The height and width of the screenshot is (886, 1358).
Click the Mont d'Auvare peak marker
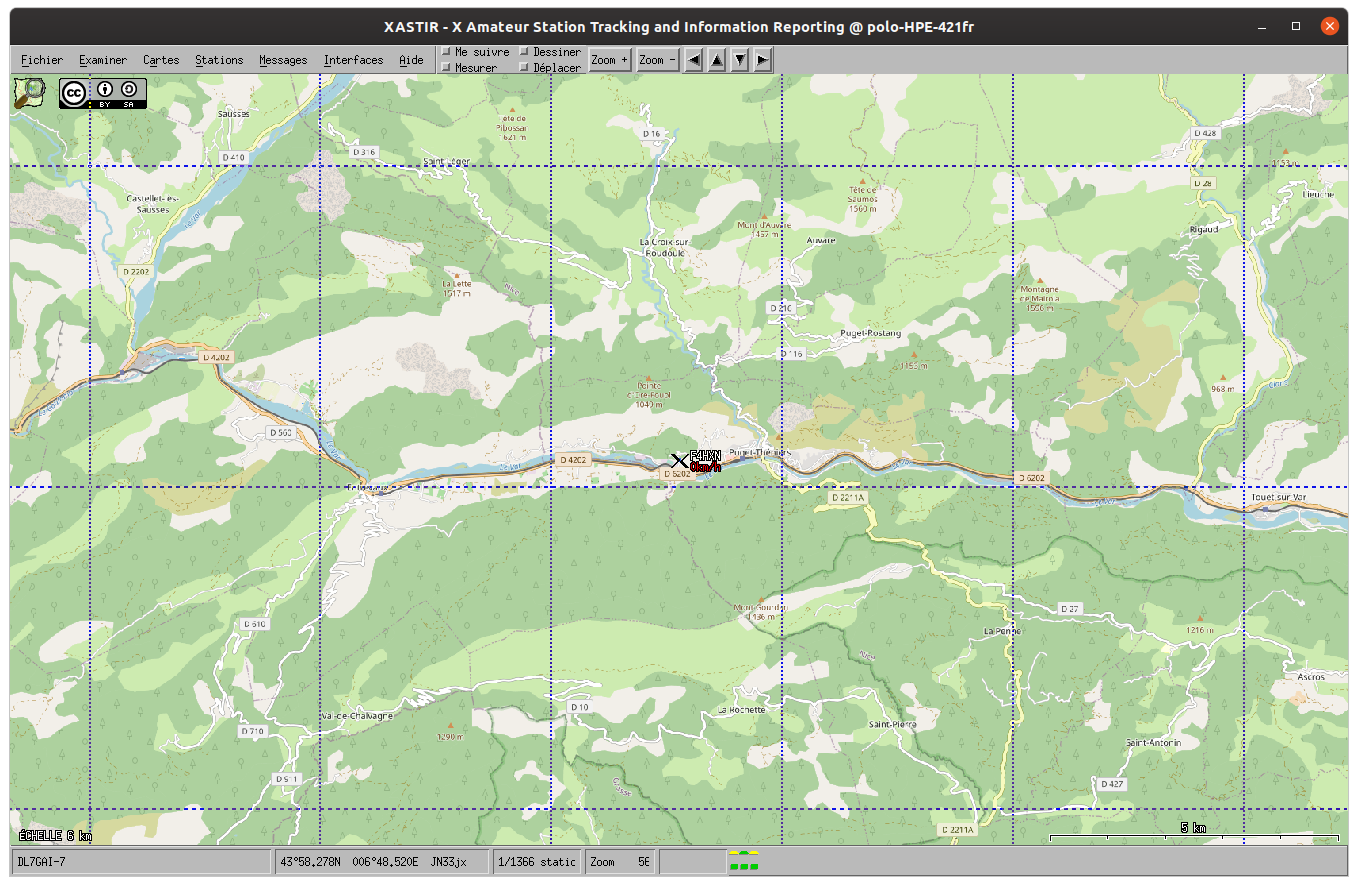click(765, 216)
